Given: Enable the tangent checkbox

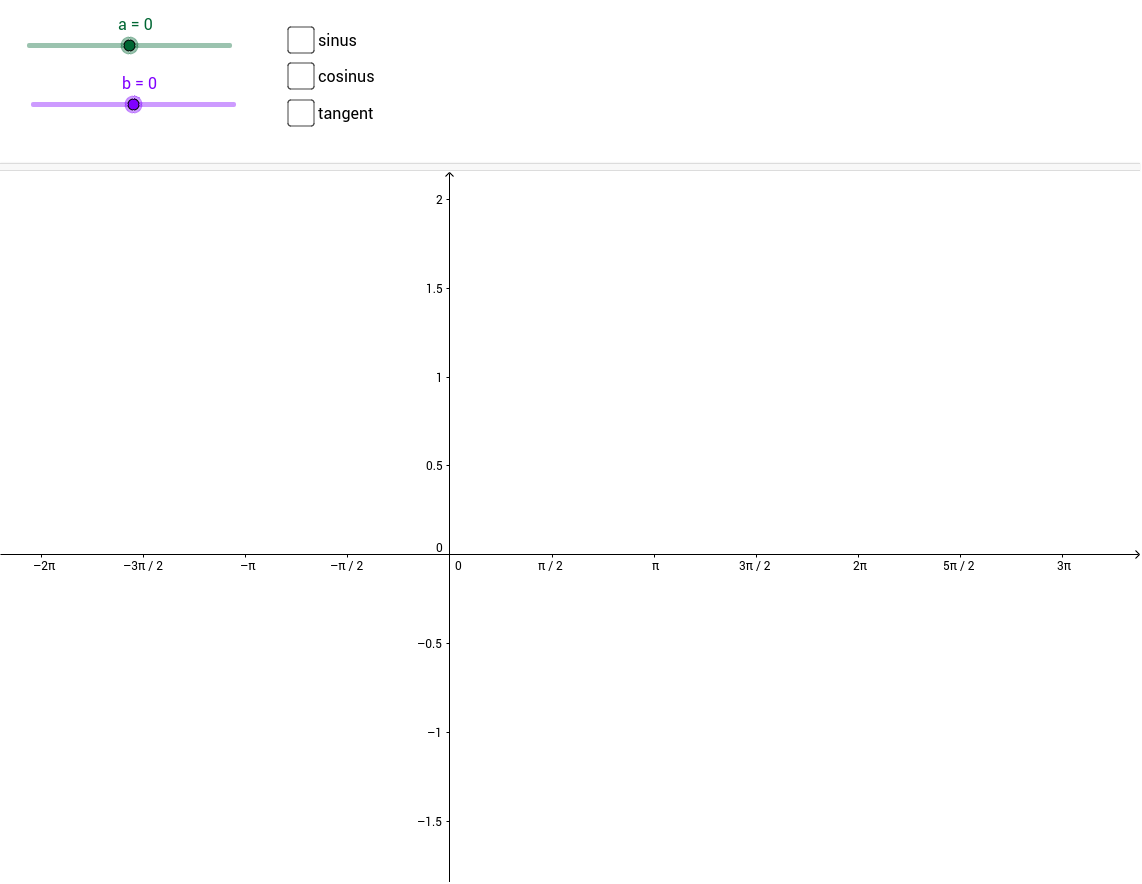Looking at the screenshot, I should 301,113.
